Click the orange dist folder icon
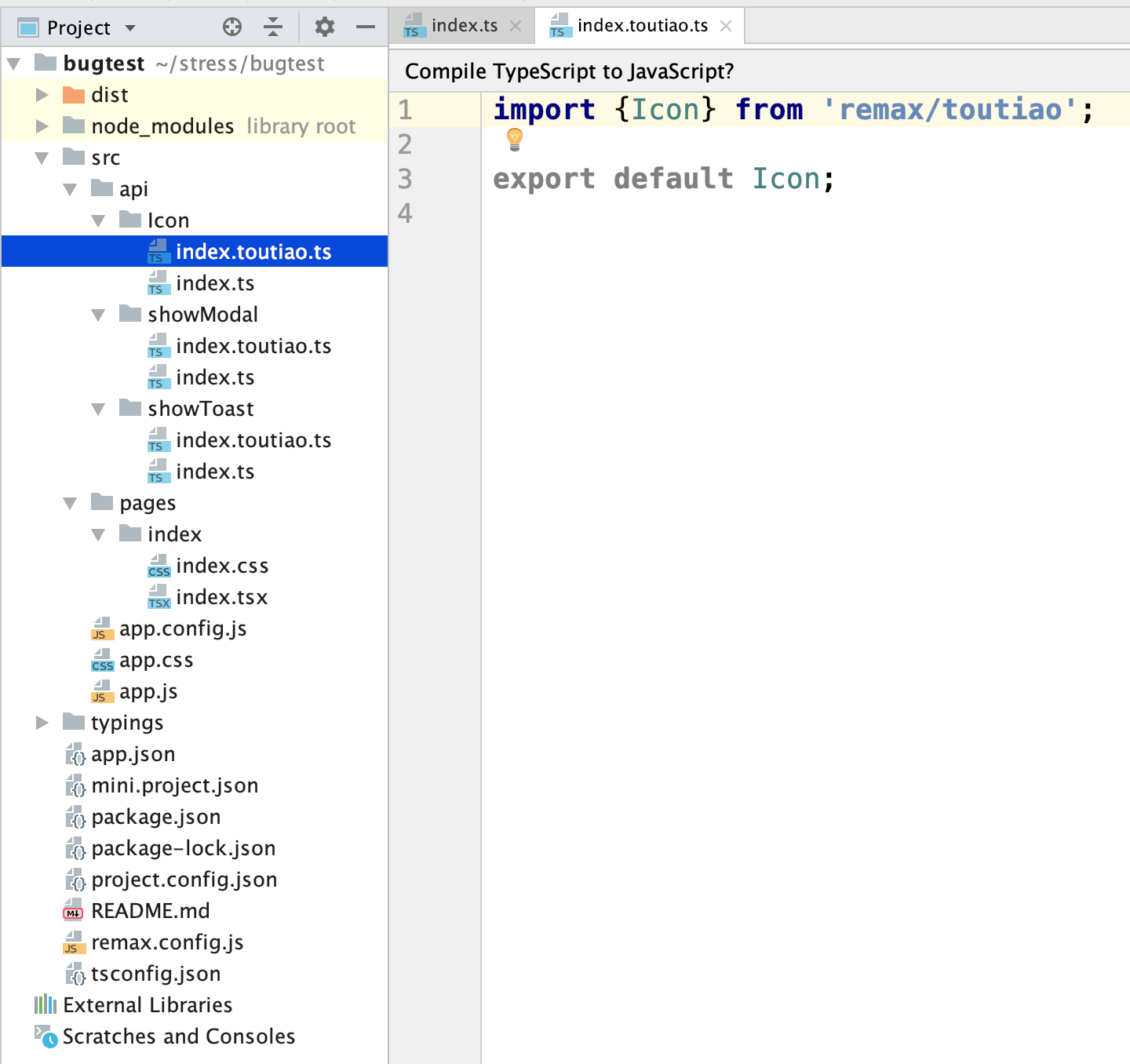 click(74, 95)
